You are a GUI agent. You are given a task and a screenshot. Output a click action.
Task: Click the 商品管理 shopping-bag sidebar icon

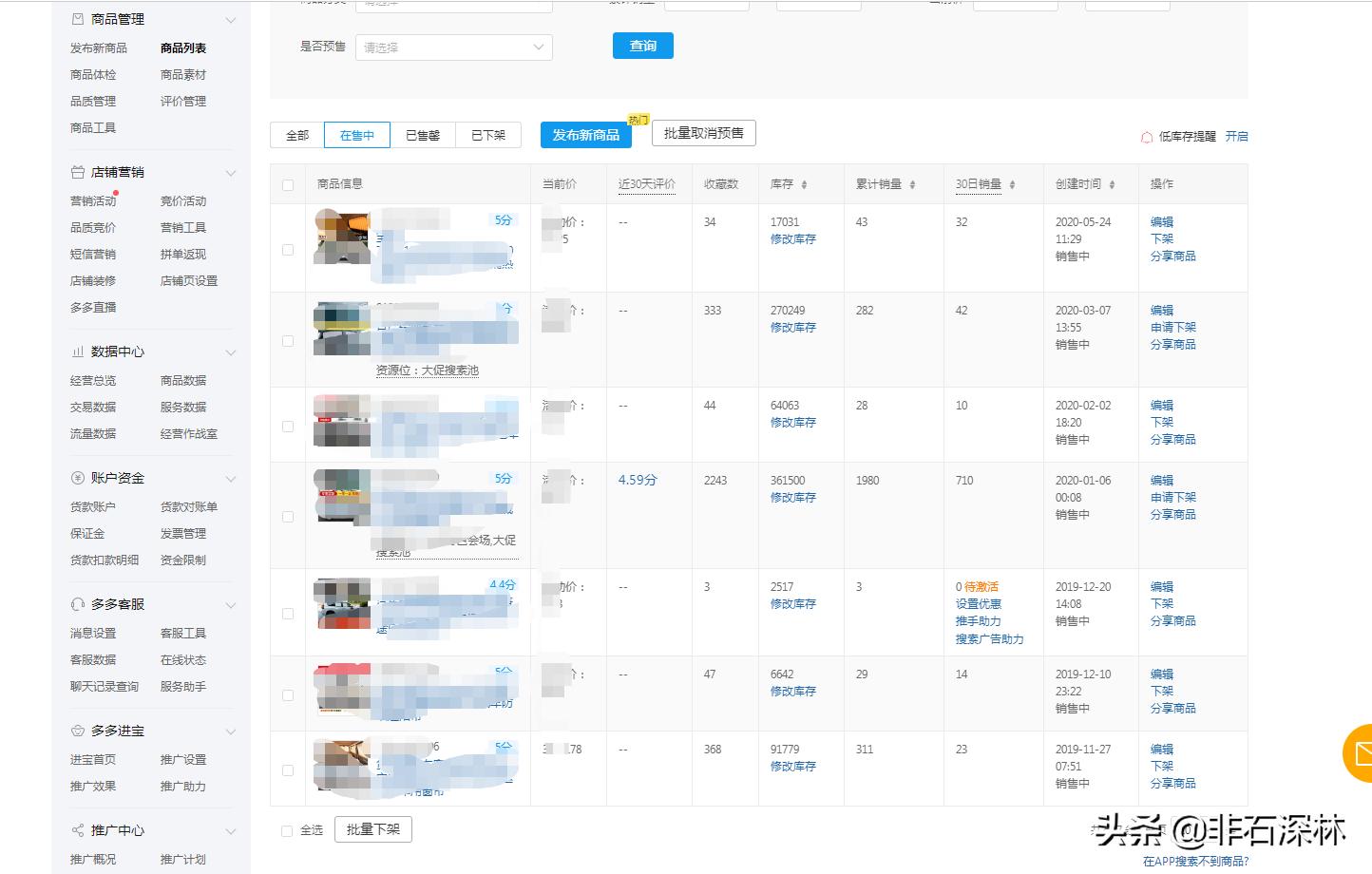pos(78,18)
